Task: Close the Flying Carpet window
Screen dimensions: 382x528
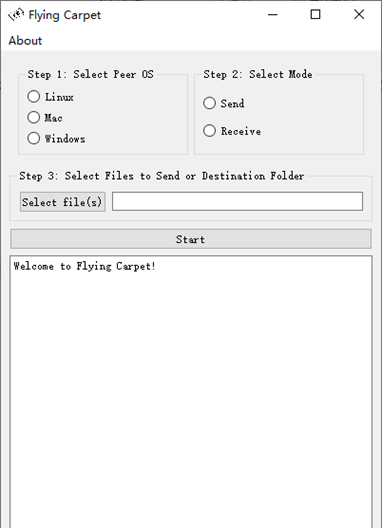Action: click(359, 14)
